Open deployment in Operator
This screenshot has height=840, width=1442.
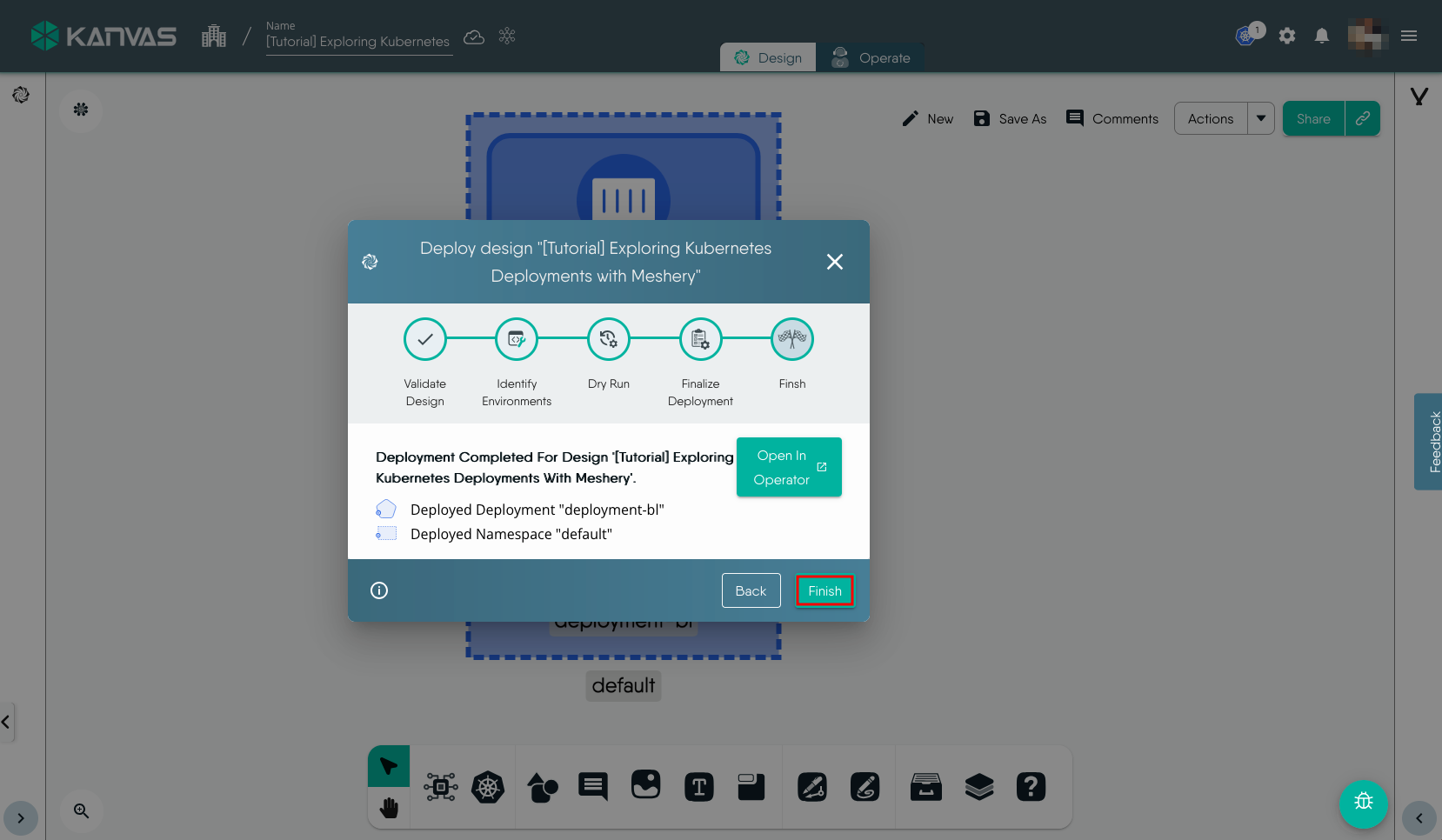coord(788,467)
